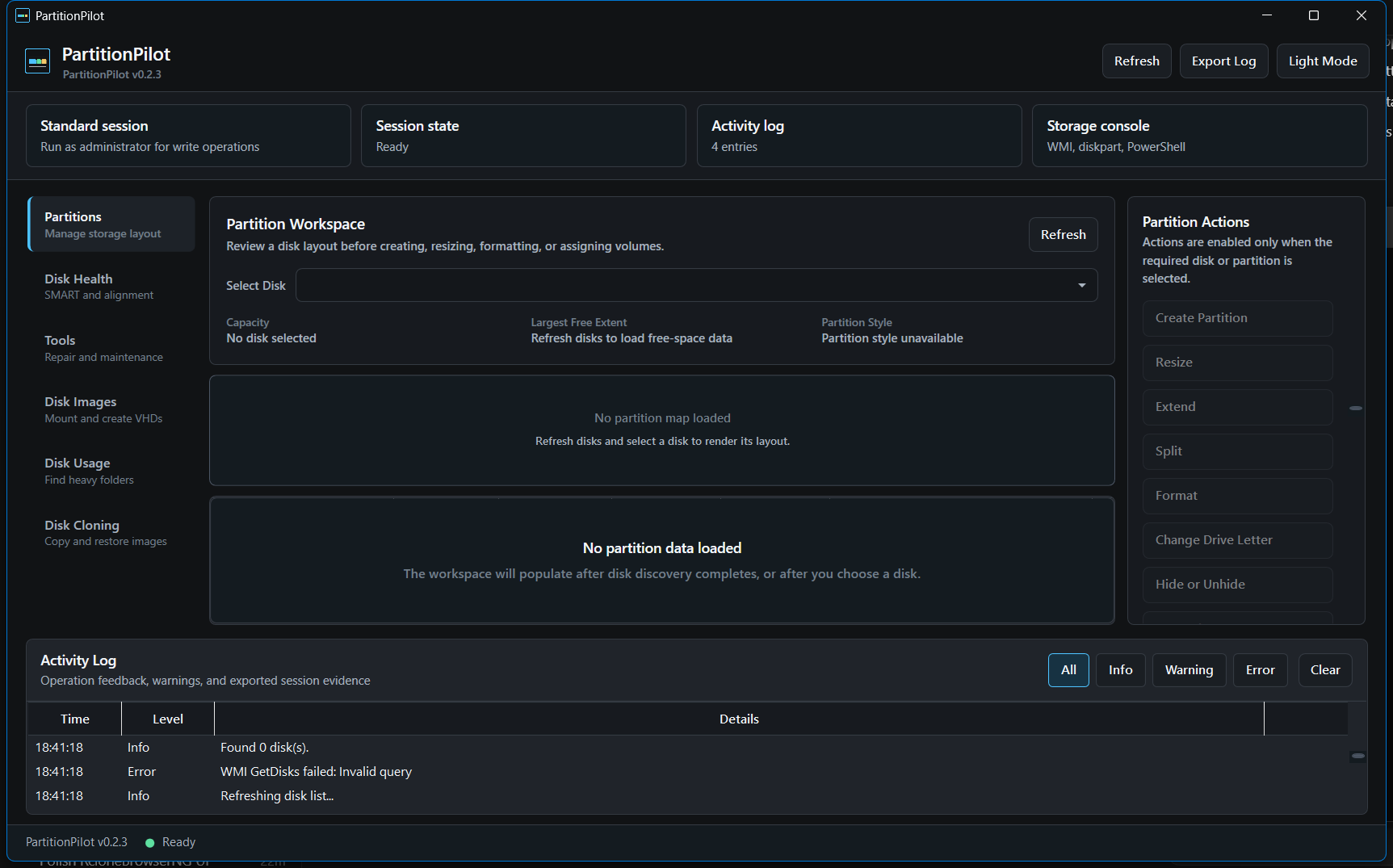Filter activity log to All entries

1068,670
